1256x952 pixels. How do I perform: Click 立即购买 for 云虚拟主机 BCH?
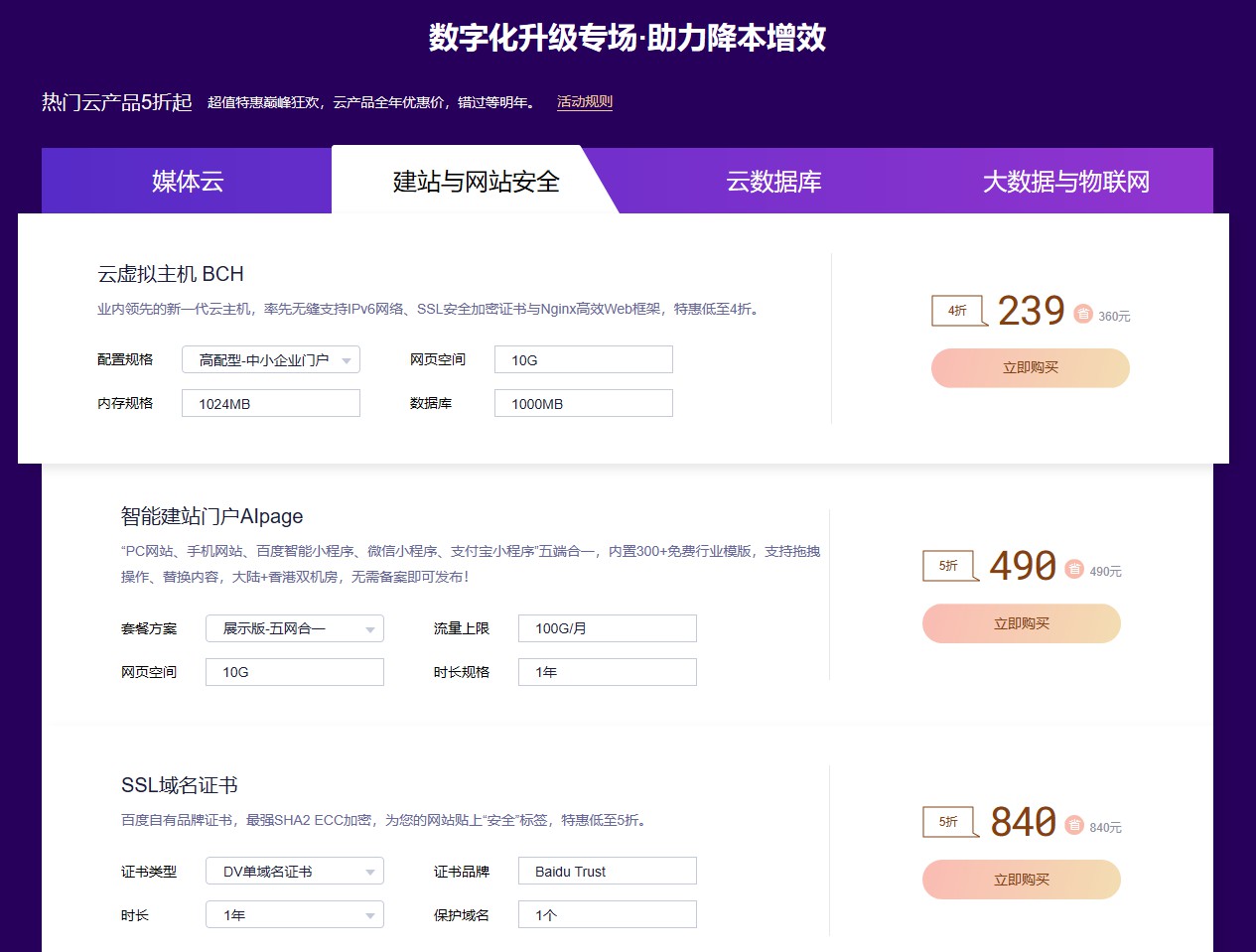pos(1031,368)
